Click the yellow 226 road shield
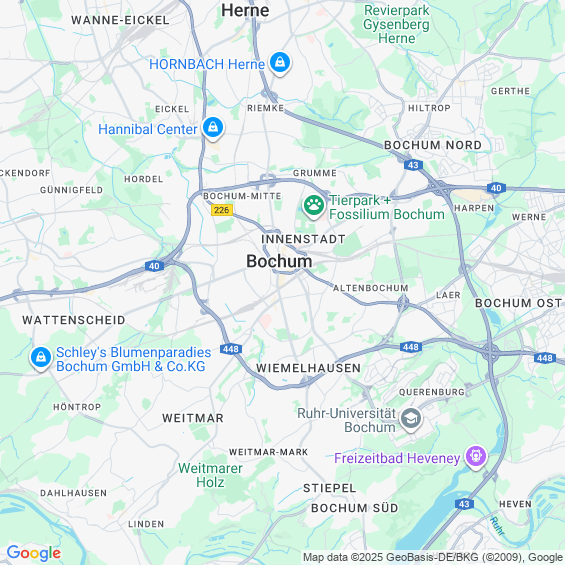Image resolution: width=565 pixels, height=565 pixels. (x=222, y=210)
